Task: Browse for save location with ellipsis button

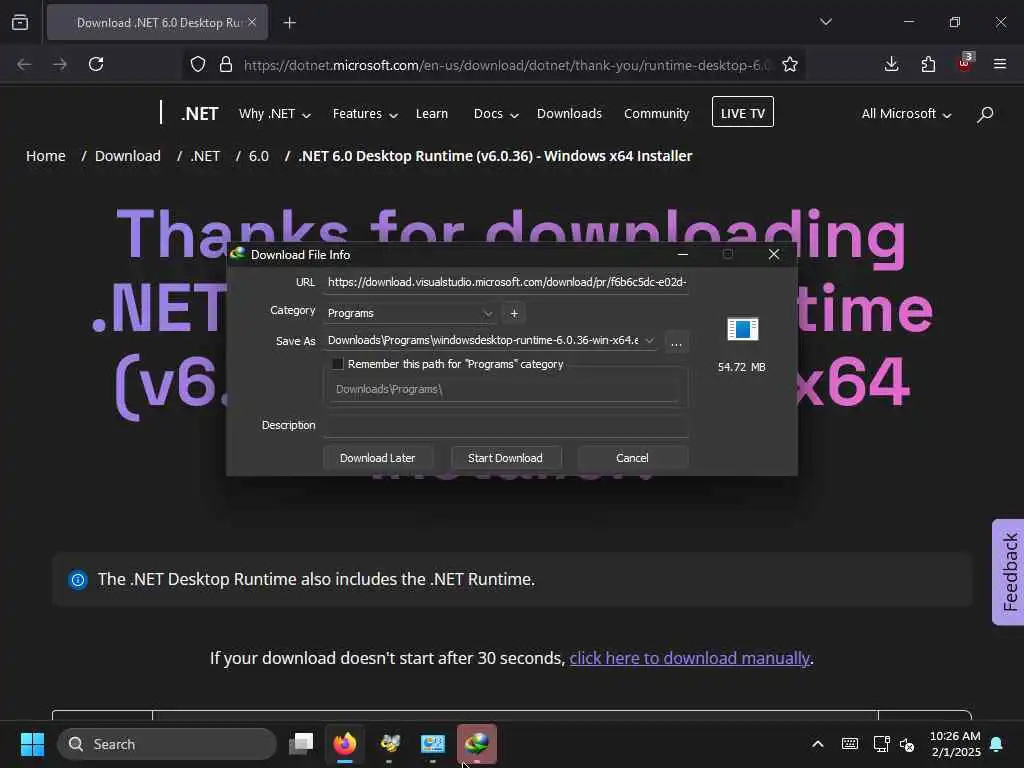Action: pos(677,342)
